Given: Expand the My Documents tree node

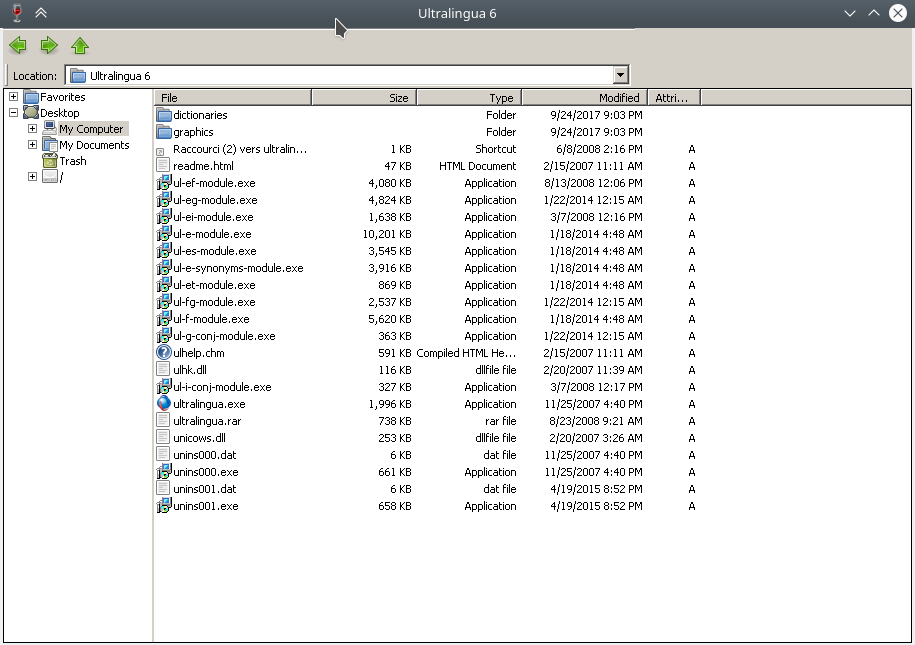Looking at the screenshot, I should click(32, 145).
